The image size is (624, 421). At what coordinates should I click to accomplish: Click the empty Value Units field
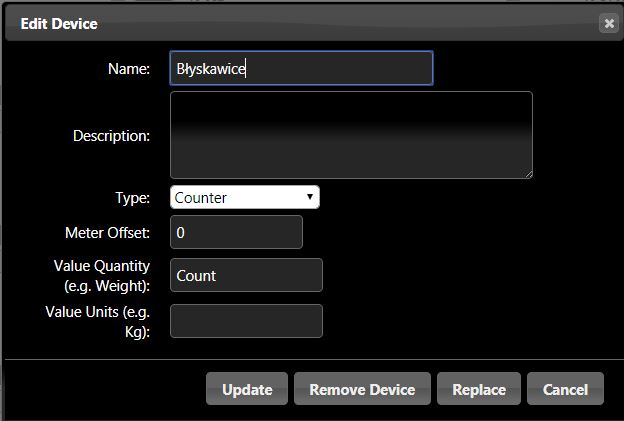click(x=246, y=321)
